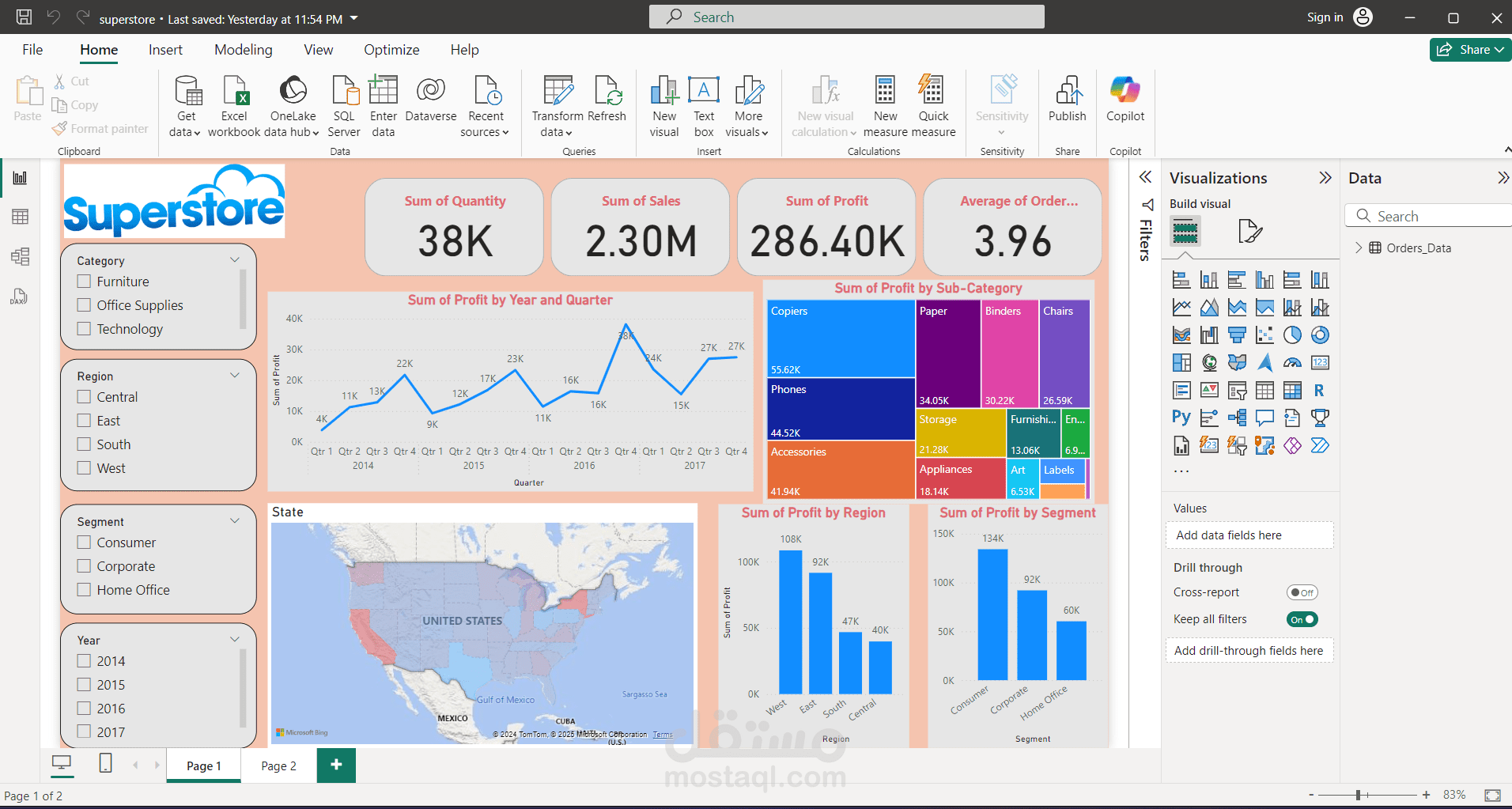Viewport: 1512px width, 809px height.
Task: Click the Transform data icon
Action: (558, 90)
